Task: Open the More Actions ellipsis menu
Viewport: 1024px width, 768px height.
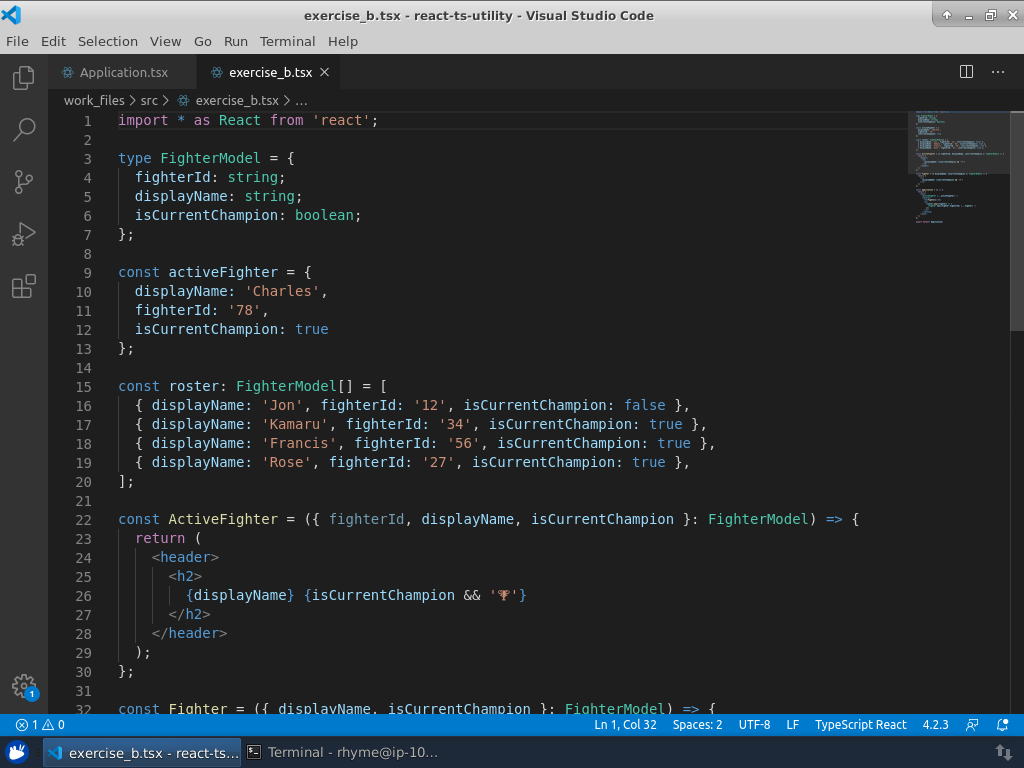Action: pos(998,72)
